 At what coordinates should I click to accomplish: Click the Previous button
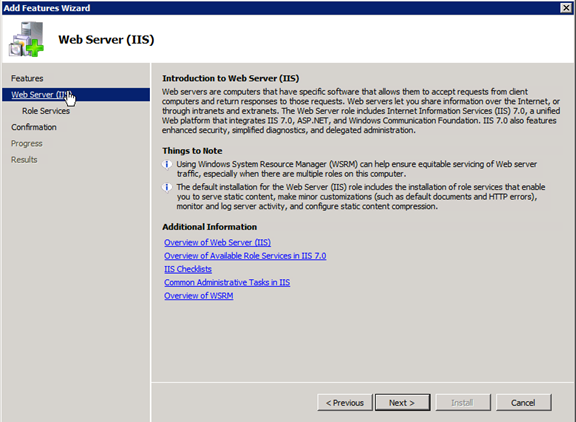tap(345, 403)
